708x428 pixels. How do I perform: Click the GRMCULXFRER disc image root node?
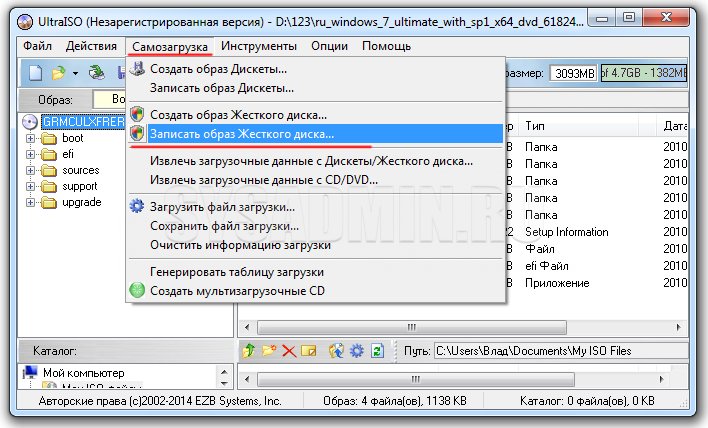point(78,121)
